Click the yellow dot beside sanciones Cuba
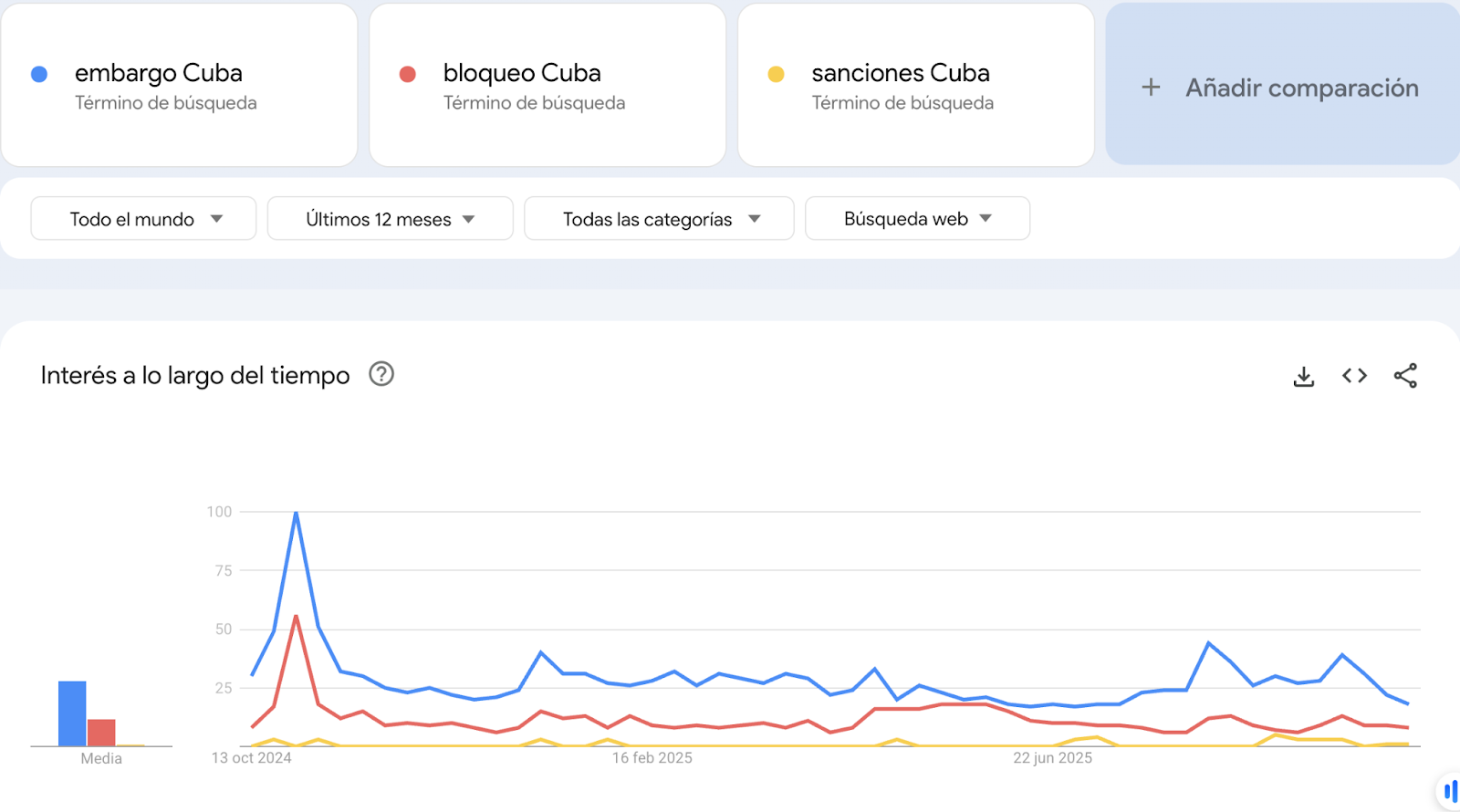The height and width of the screenshot is (812, 1460). click(x=777, y=75)
